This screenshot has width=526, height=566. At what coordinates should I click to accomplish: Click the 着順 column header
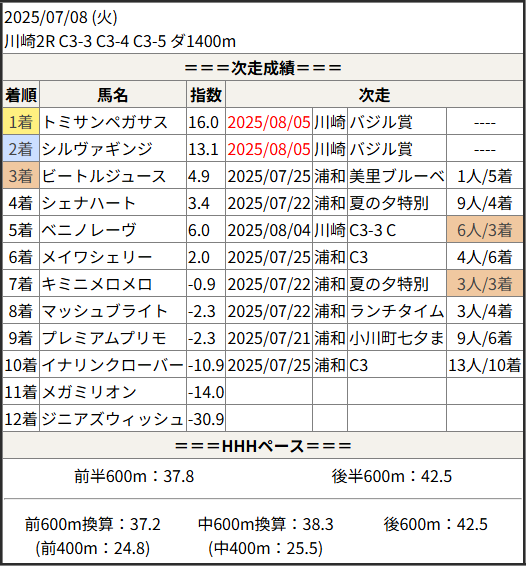pyautogui.click(x=21, y=95)
